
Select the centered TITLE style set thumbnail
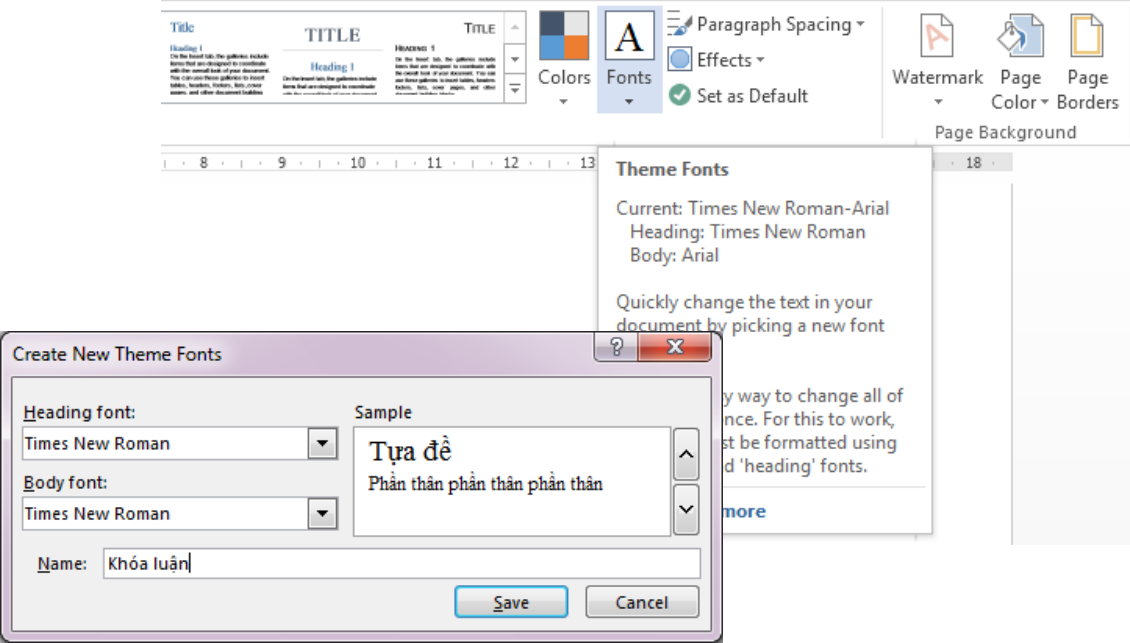click(332, 58)
